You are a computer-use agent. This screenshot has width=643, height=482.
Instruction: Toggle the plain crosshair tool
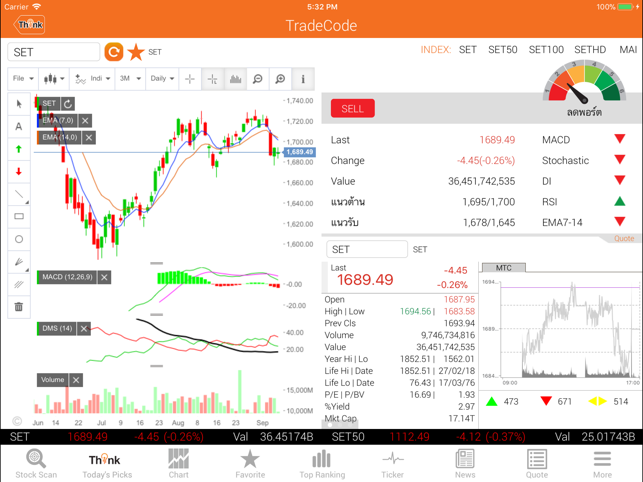[190, 78]
